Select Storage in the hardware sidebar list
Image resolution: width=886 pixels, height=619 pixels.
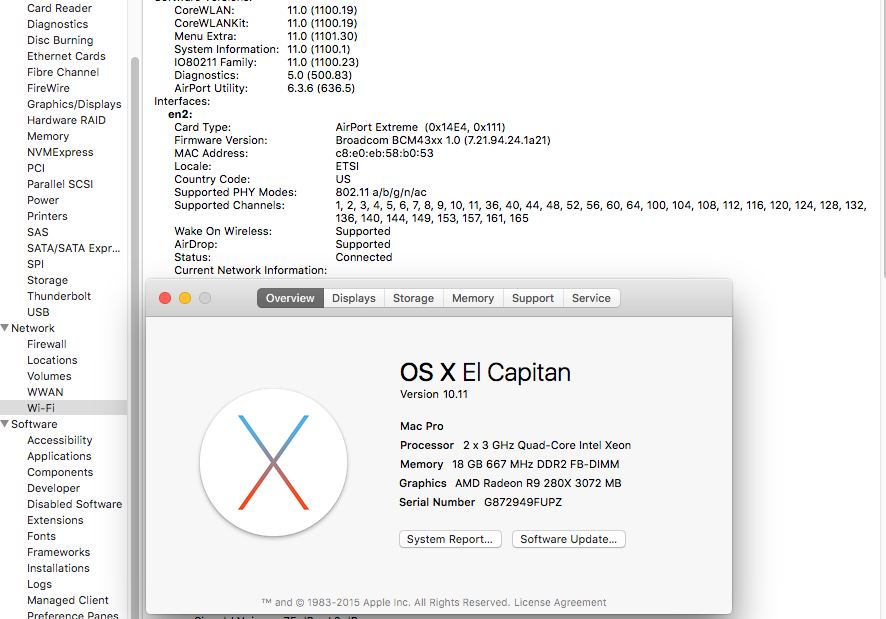[x=47, y=280]
